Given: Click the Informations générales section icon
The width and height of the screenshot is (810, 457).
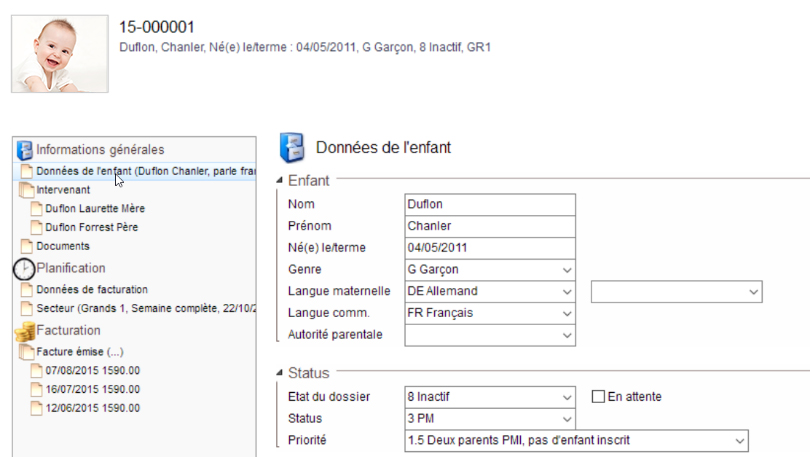Looking at the screenshot, I should (25, 150).
